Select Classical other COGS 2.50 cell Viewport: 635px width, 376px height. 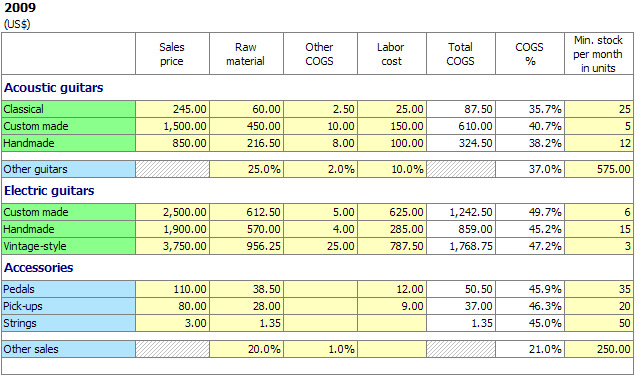point(321,109)
